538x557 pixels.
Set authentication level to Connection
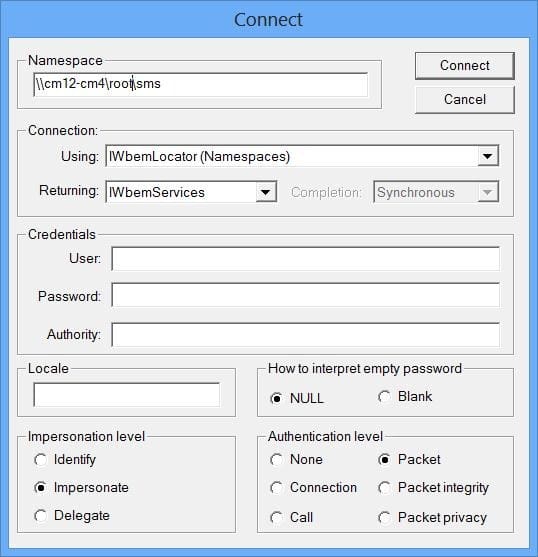click(313, 487)
